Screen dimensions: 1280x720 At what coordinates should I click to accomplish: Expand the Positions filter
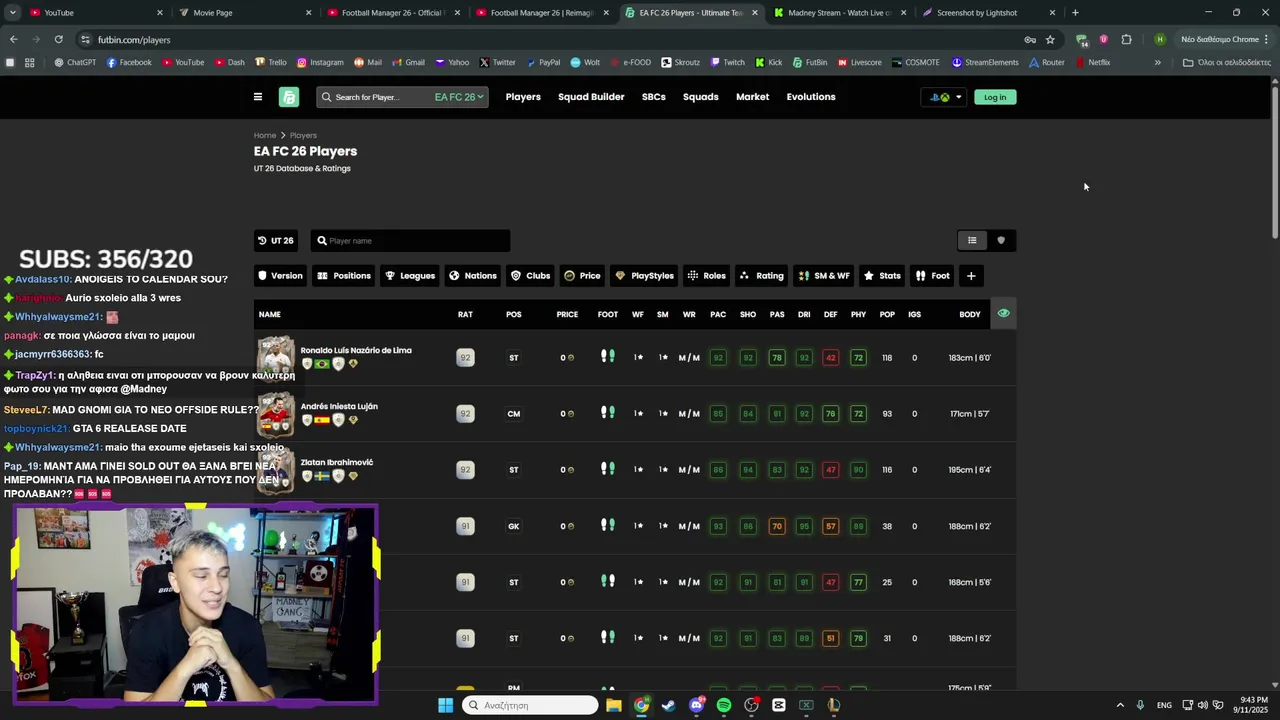tap(344, 276)
